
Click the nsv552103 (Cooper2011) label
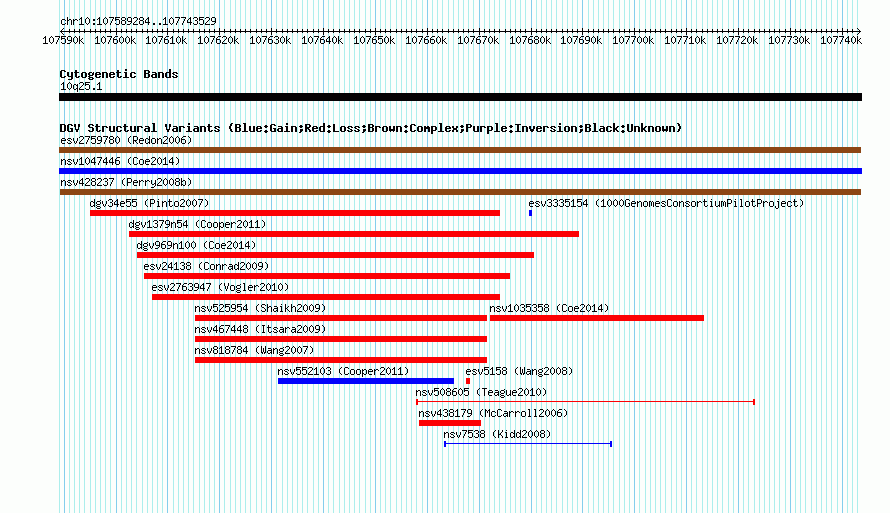tap(343, 371)
